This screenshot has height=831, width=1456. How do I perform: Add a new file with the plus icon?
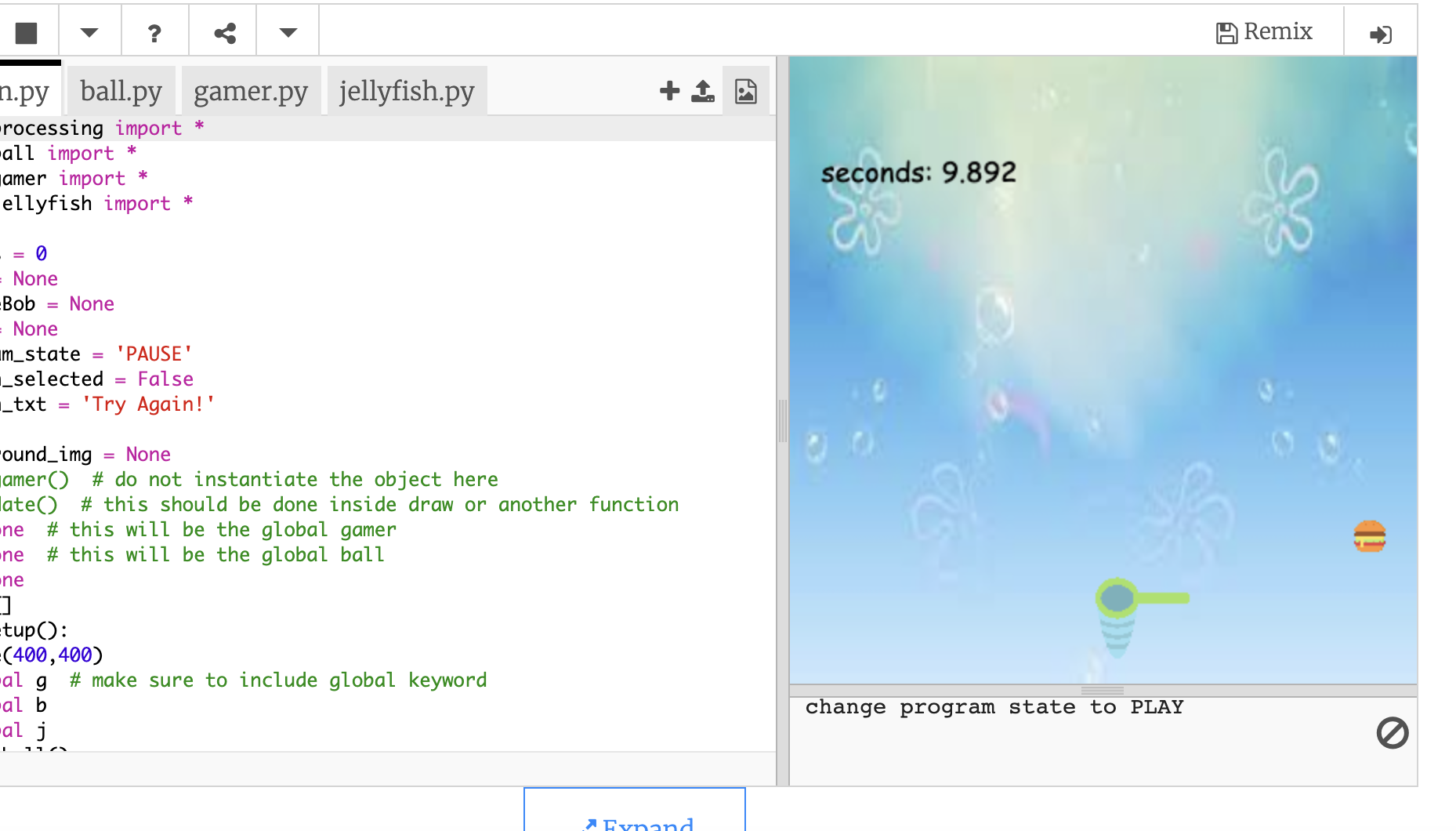pos(669,91)
